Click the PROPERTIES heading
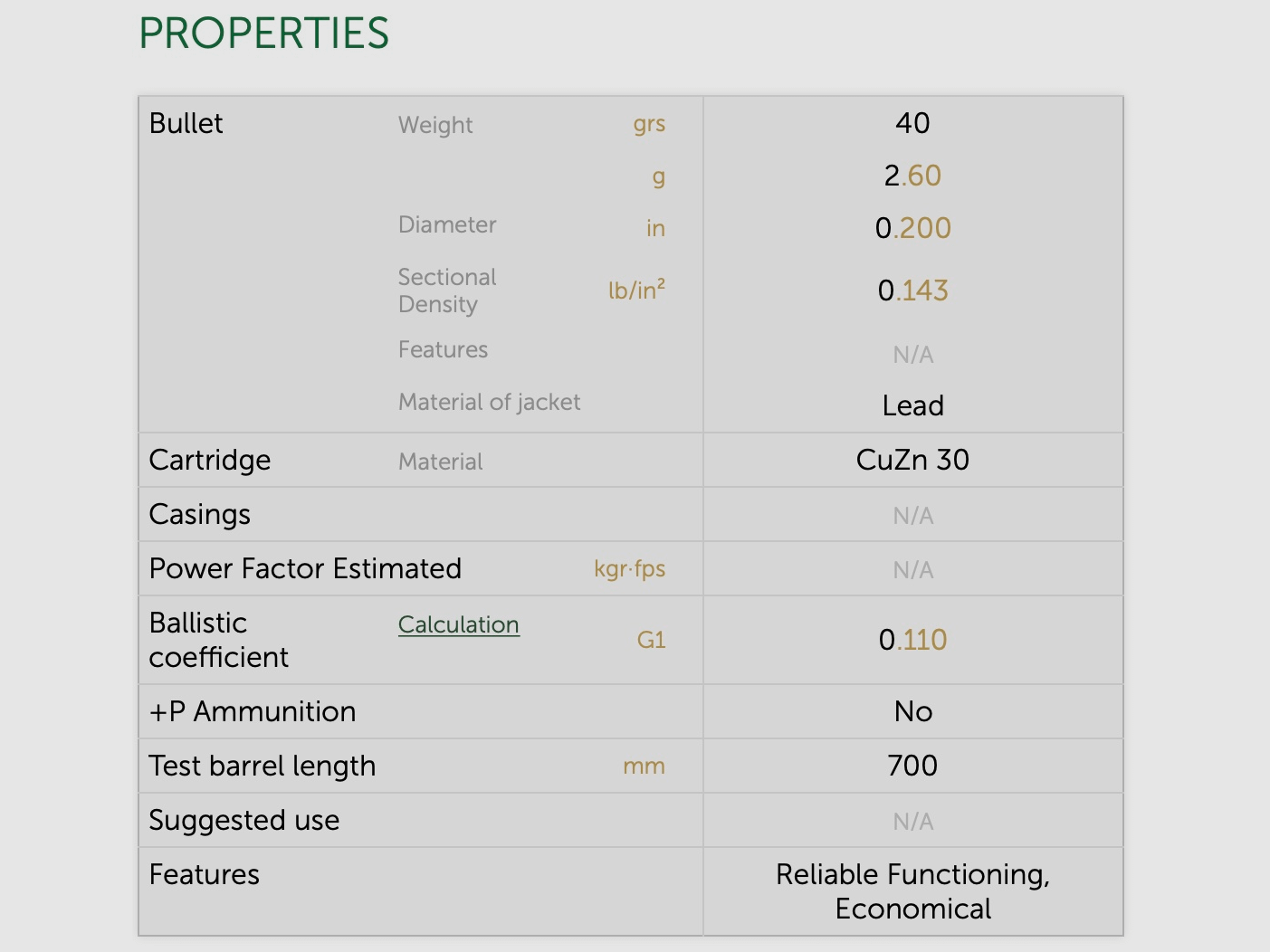1270x952 pixels. click(x=263, y=33)
